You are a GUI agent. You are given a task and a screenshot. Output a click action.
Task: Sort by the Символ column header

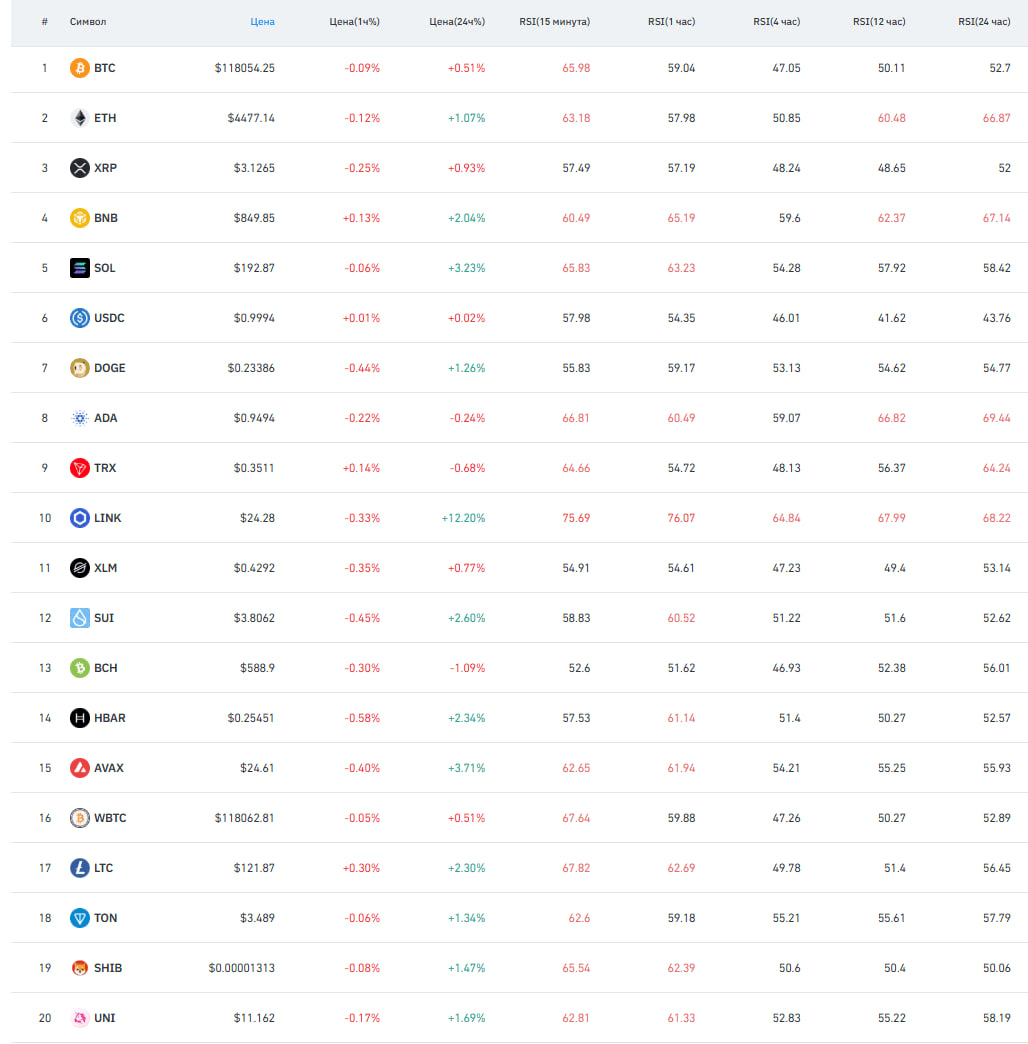(x=88, y=22)
